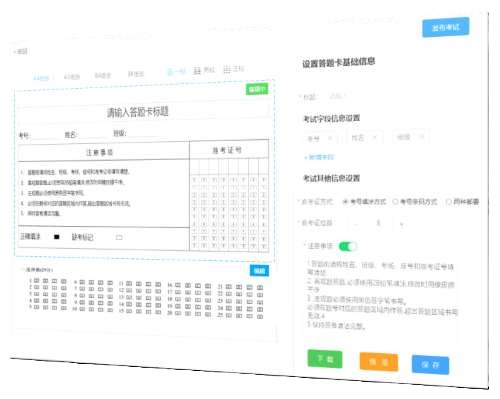Click the green 下载 button

(325, 359)
